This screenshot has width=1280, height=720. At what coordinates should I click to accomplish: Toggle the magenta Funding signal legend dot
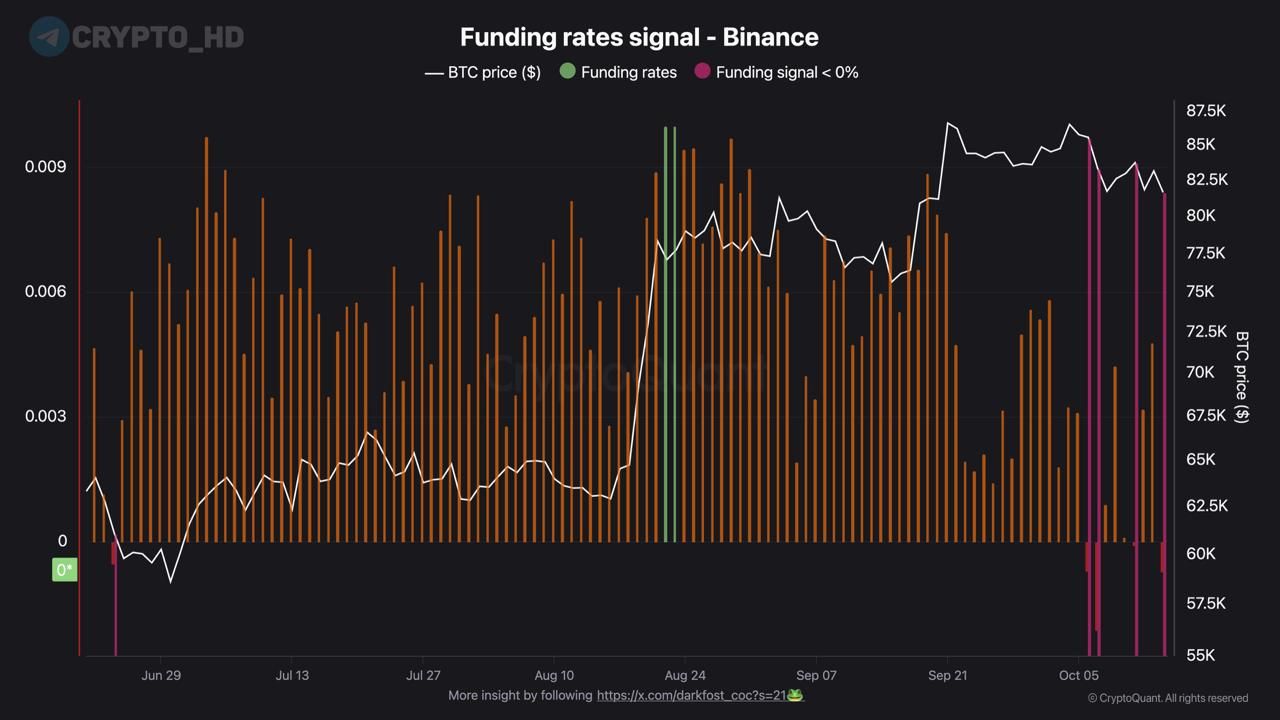702,72
